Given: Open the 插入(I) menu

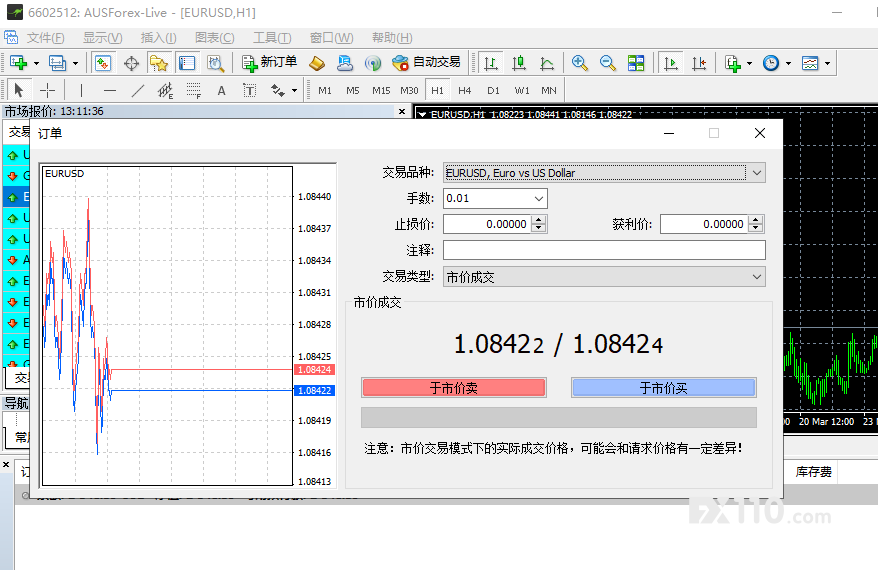Looking at the screenshot, I should [158, 38].
